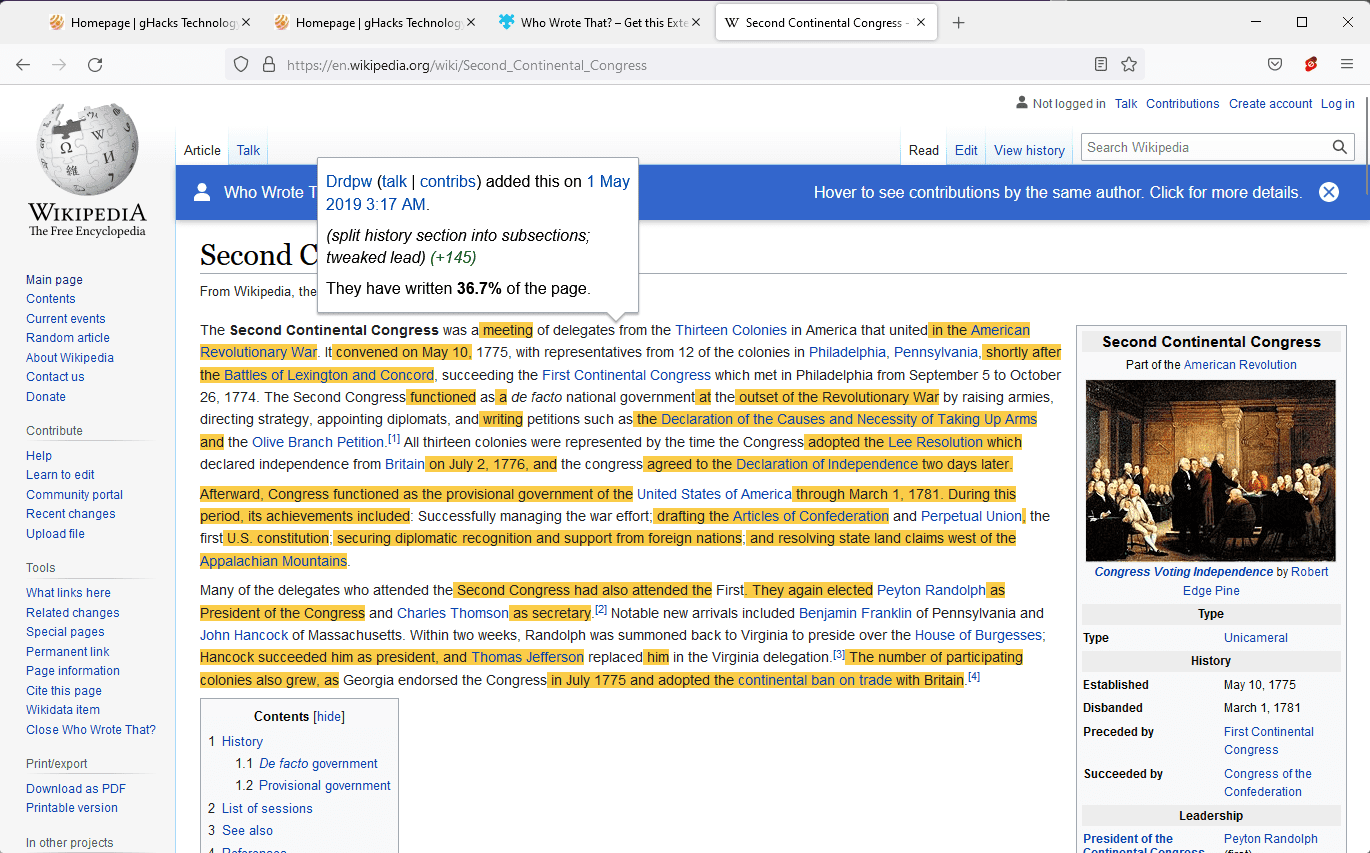The image size is (1370, 853).
Task: Navigate back with the back arrow
Action: 22,63
